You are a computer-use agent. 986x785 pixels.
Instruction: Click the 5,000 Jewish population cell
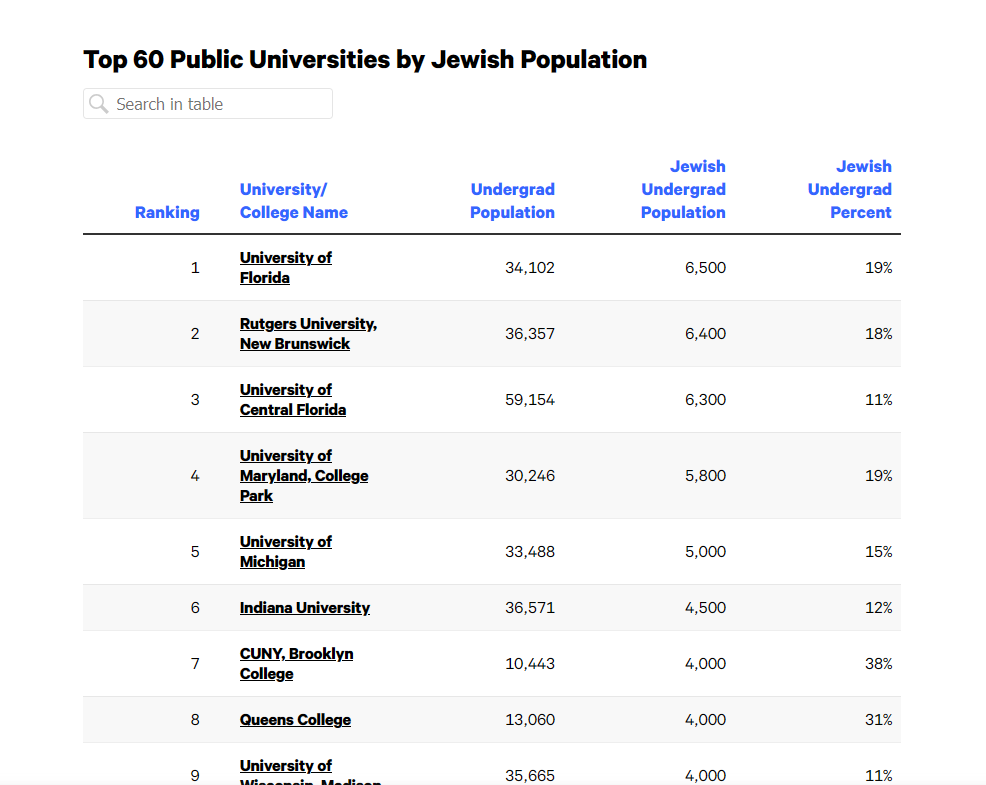point(706,552)
